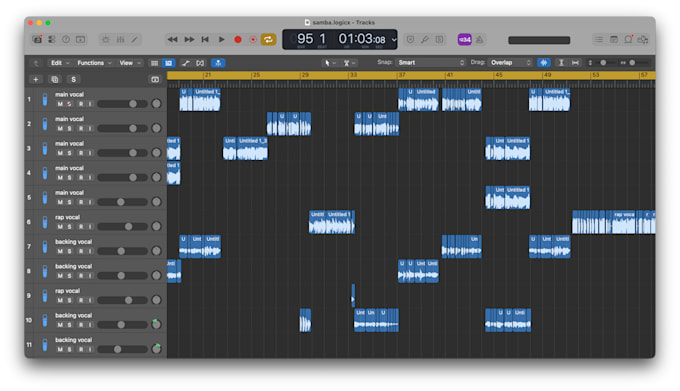Open the left-click Pointer tool menu
Screen dimensions: 680x391
click(x=329, y=63)
